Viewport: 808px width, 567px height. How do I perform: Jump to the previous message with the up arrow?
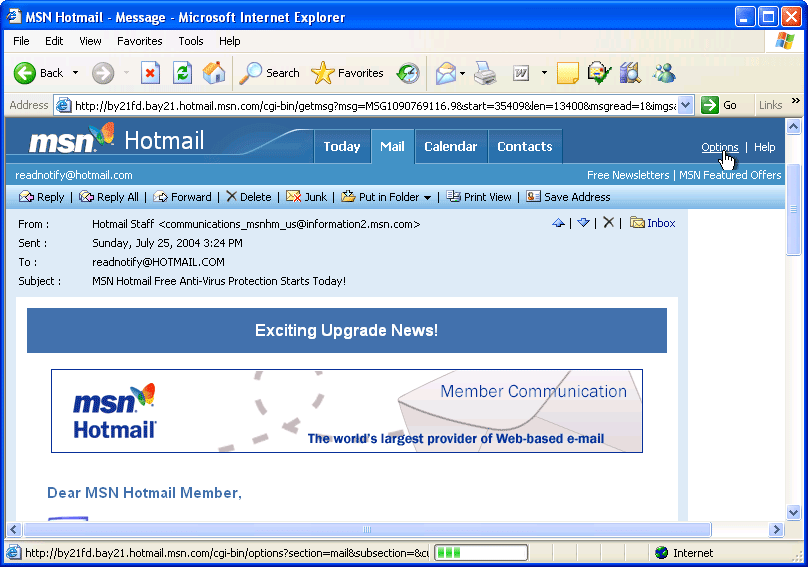pyautogui.click(x=558, y=223)
